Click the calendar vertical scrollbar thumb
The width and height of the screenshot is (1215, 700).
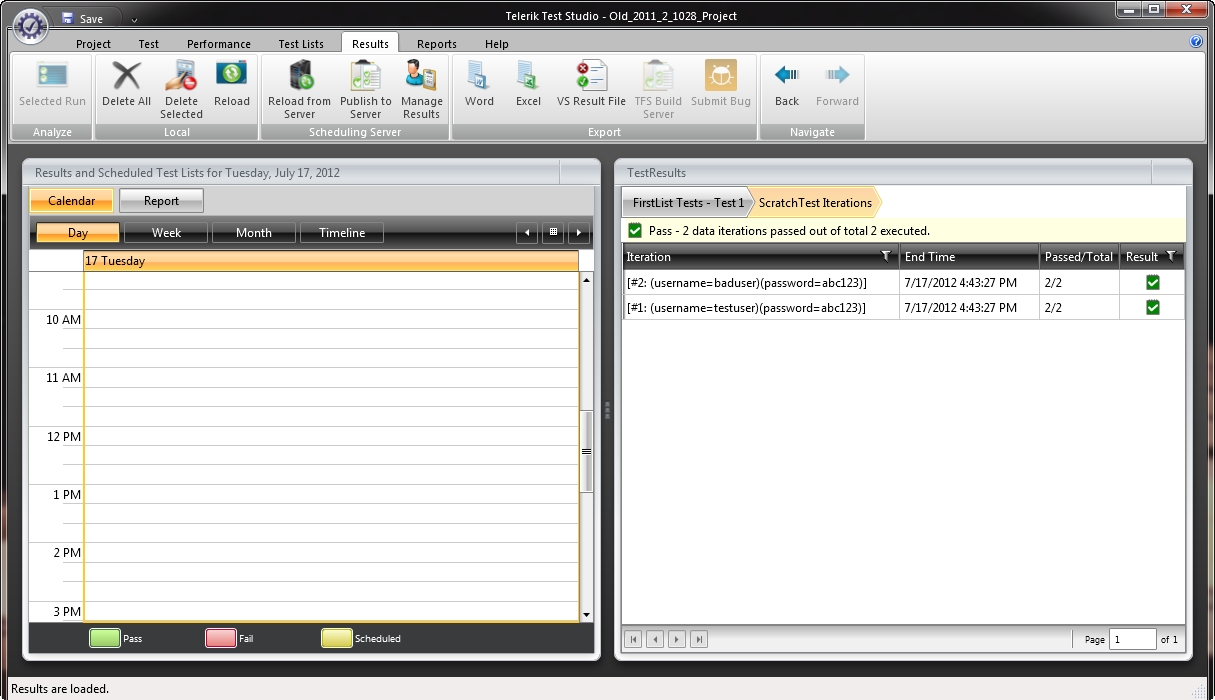click(587, 451)
